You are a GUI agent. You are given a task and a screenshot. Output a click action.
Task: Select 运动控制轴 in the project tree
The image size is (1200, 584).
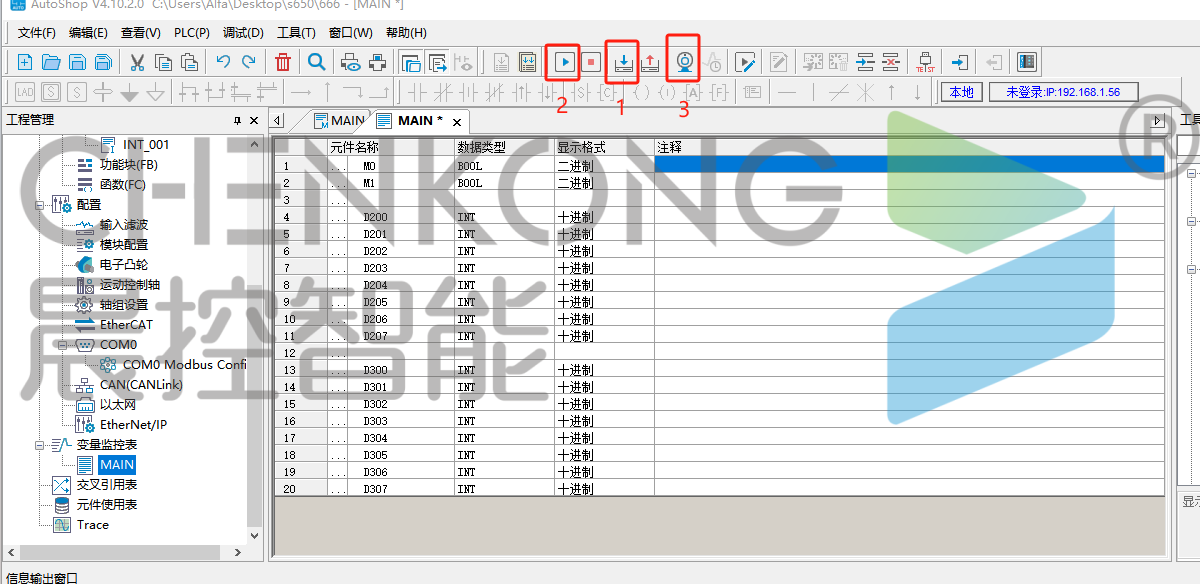pyautogui.click(x=130, y=284)
